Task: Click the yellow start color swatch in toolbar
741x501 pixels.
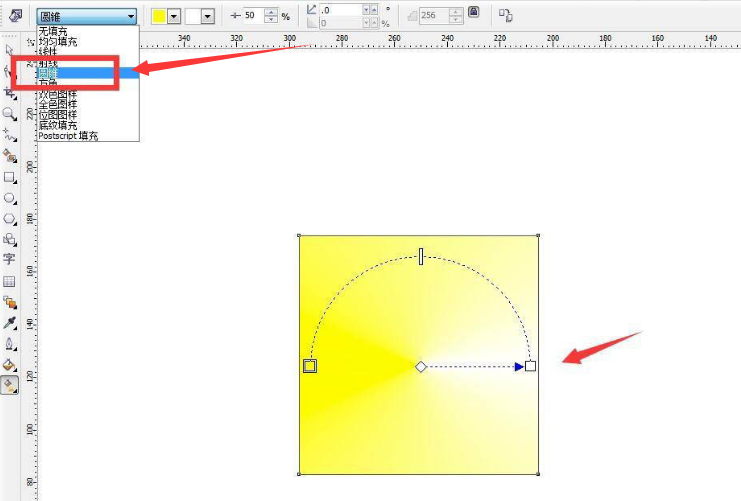Action: 159,17
